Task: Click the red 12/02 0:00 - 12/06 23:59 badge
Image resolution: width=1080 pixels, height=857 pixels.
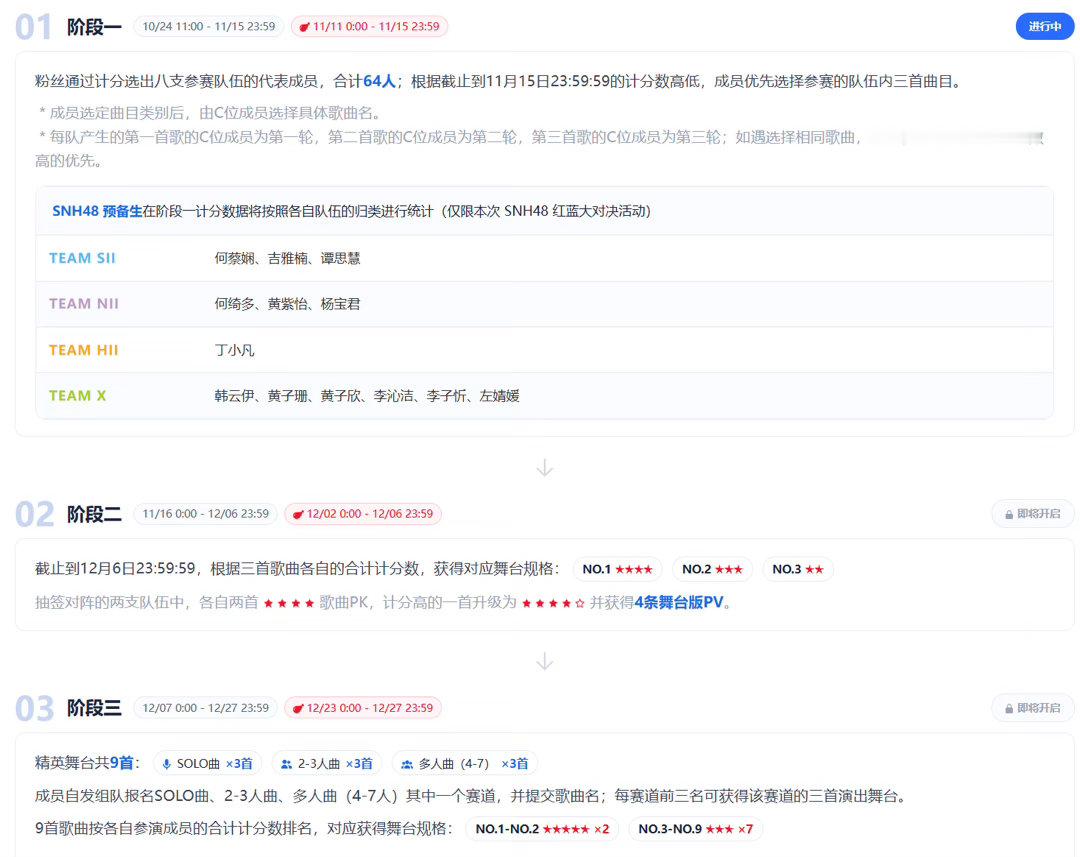Action: (x=363, y=514)
